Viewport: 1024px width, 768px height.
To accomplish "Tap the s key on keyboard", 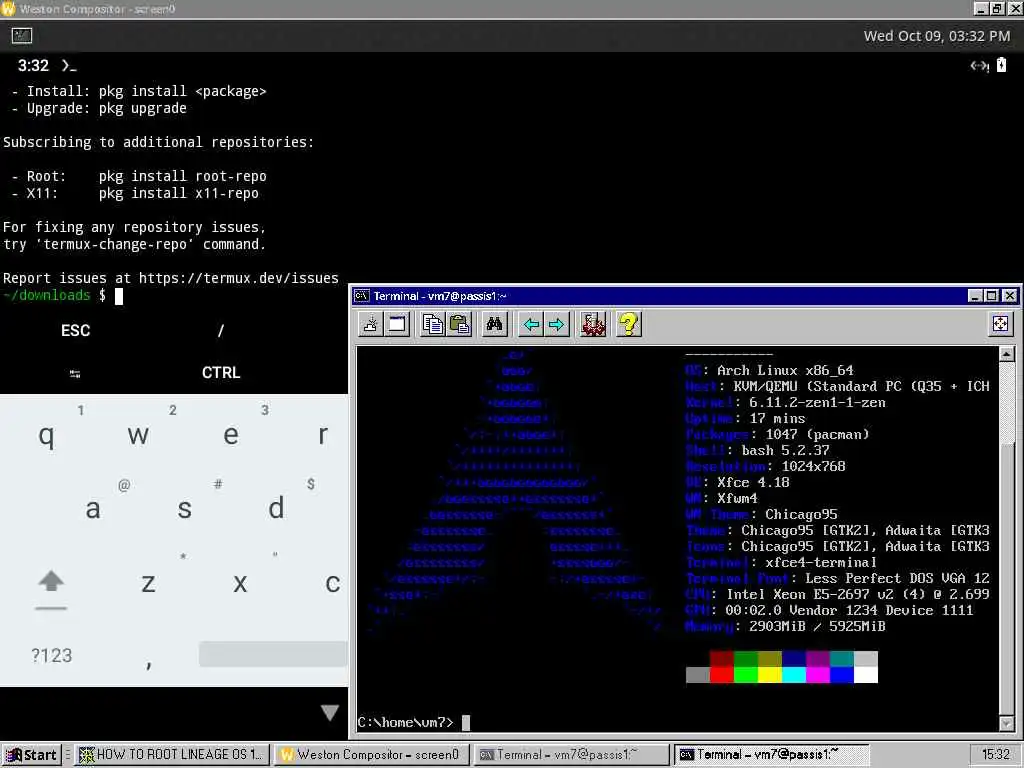I will point(185,509).
